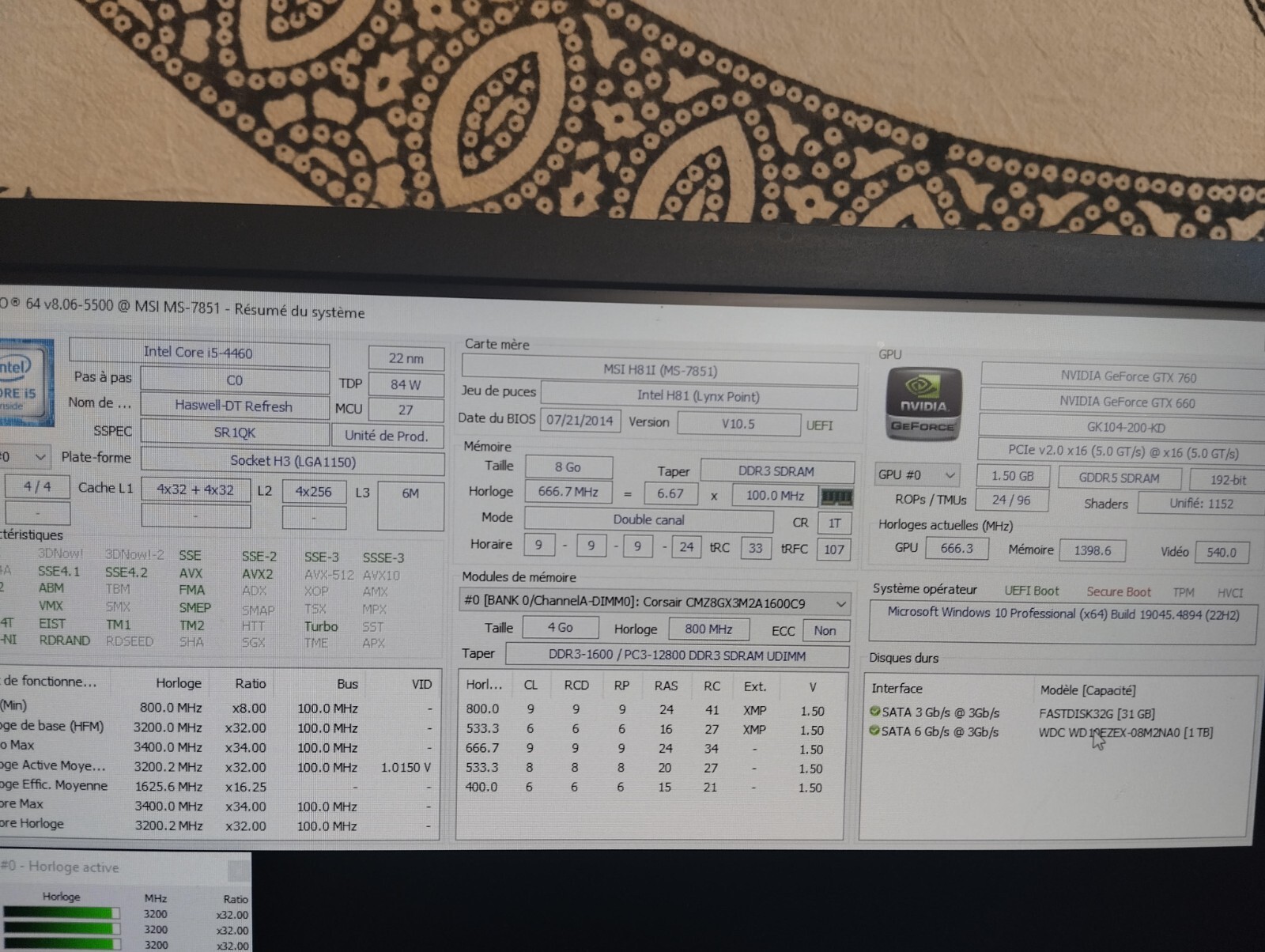1265x952 pixels.
Task: Click the CR value 1T
Action: [835, 523]
